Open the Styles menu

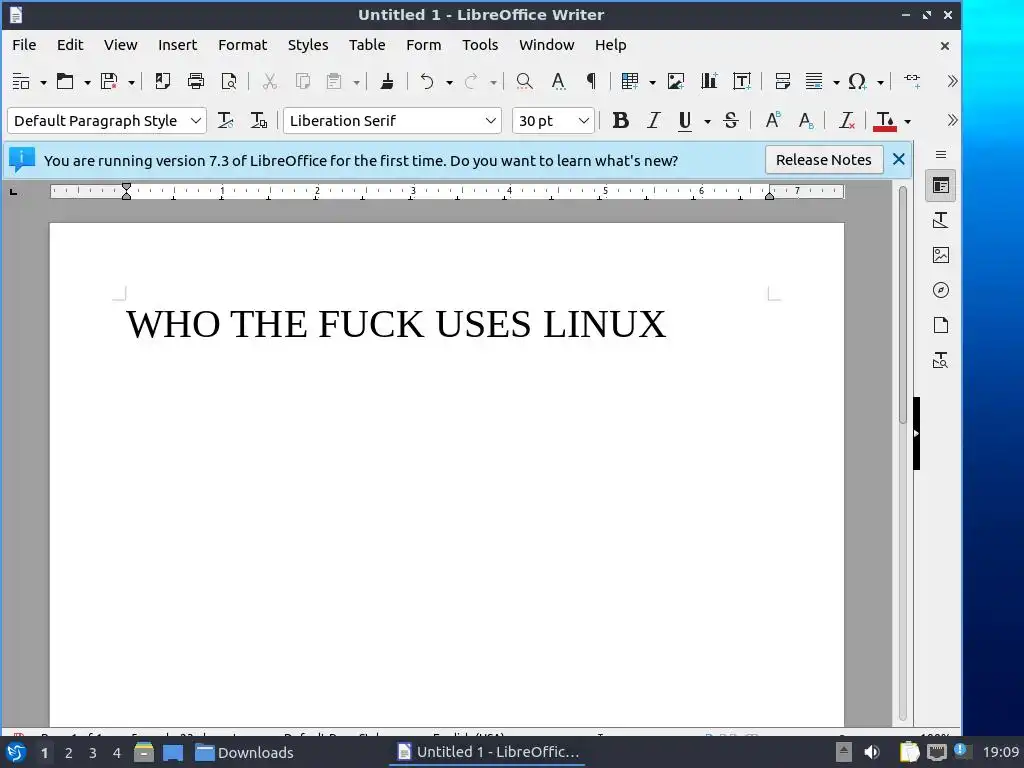coord(308,45)
